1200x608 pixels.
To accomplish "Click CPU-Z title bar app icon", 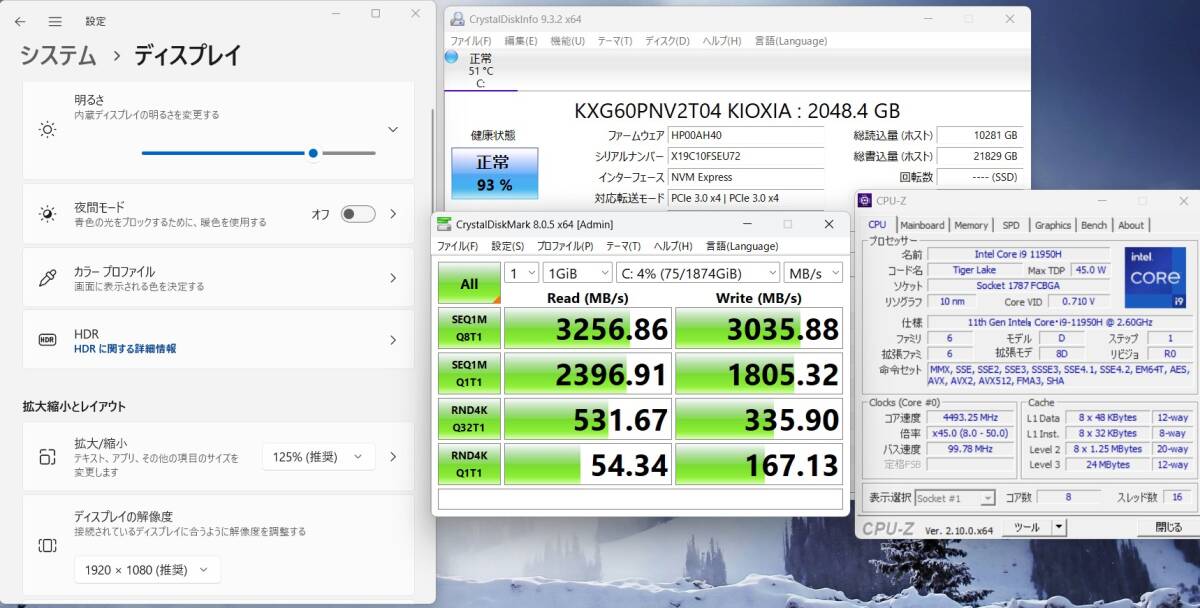I will pyautogui.click(x=866, y=200).
